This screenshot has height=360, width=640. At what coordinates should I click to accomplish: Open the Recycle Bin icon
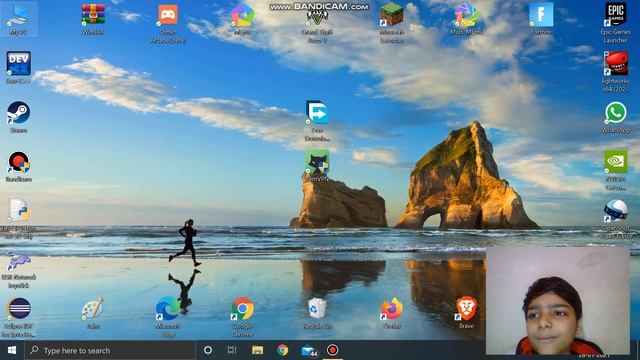coord(317,313)
